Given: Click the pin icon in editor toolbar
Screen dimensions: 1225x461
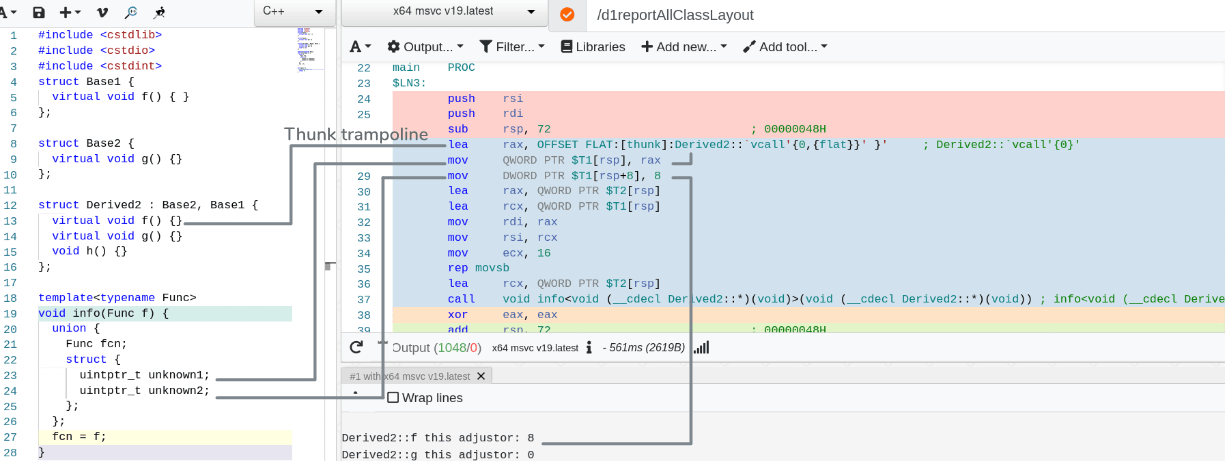Looking at the screenshot, I should 159,13.
